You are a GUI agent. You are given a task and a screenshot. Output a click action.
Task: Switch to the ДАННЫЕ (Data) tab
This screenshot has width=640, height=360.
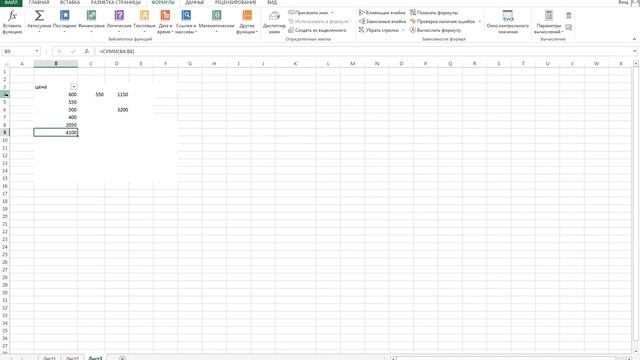(x=194, y=2)
